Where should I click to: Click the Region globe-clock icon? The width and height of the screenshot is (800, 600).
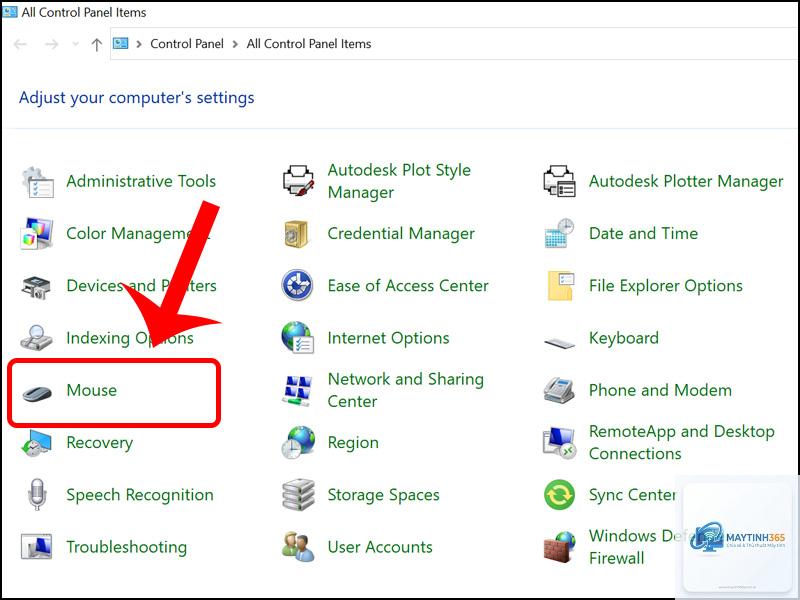tap(298, 442)
